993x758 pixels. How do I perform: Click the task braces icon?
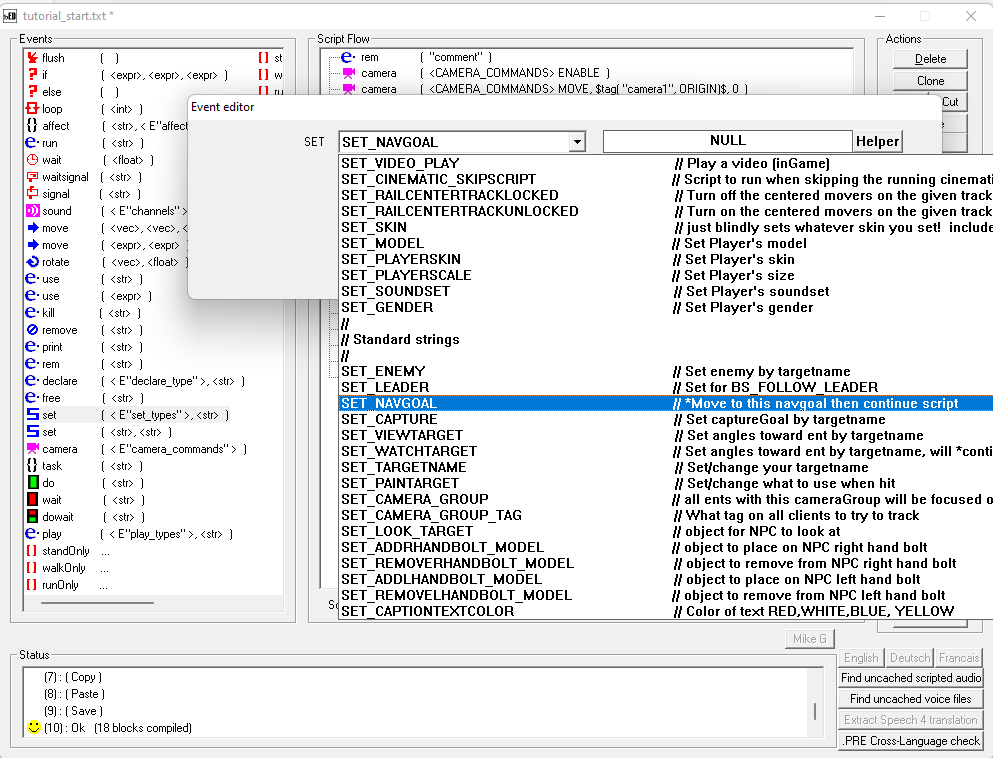pyautogui.click(x=32, y=466)
